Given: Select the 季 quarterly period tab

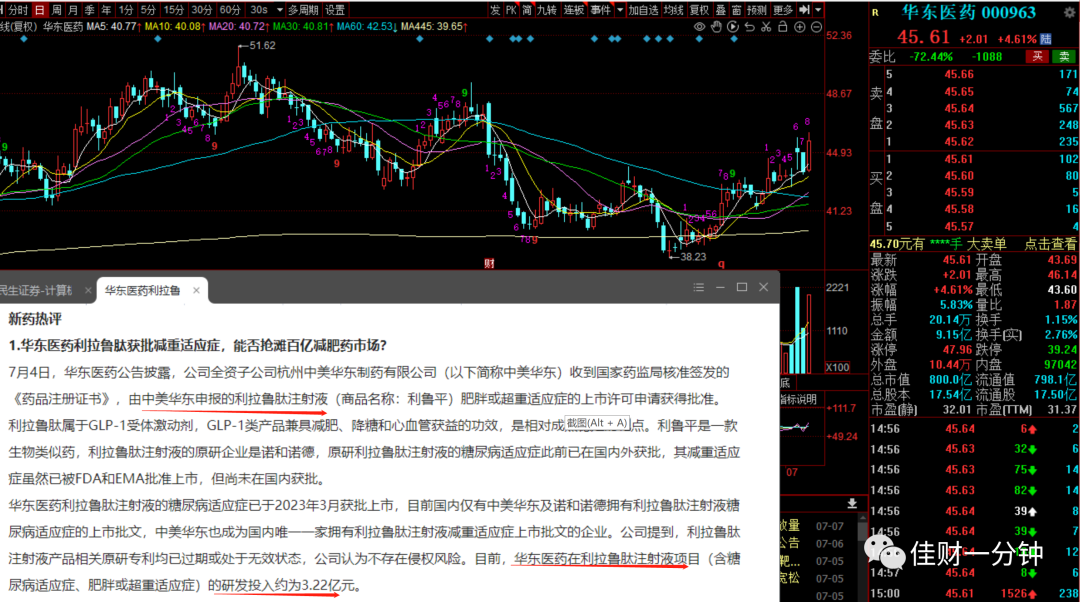Looking at the screenshot, I should tap(90, 10).
